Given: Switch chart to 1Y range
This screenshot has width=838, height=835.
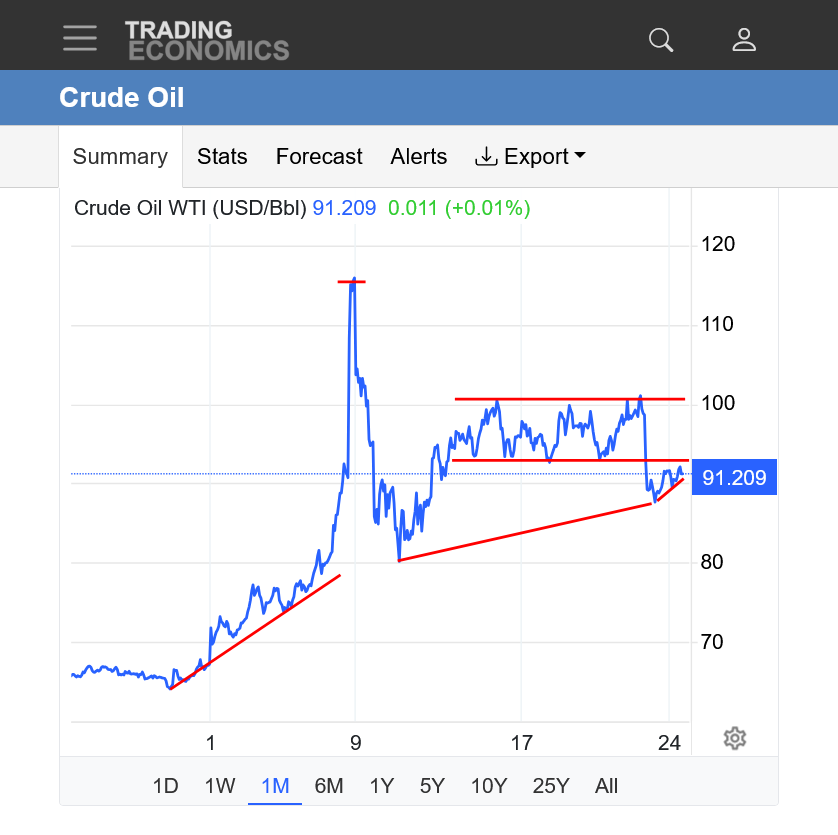Looking at the screenshot, I should coord(381,786).
